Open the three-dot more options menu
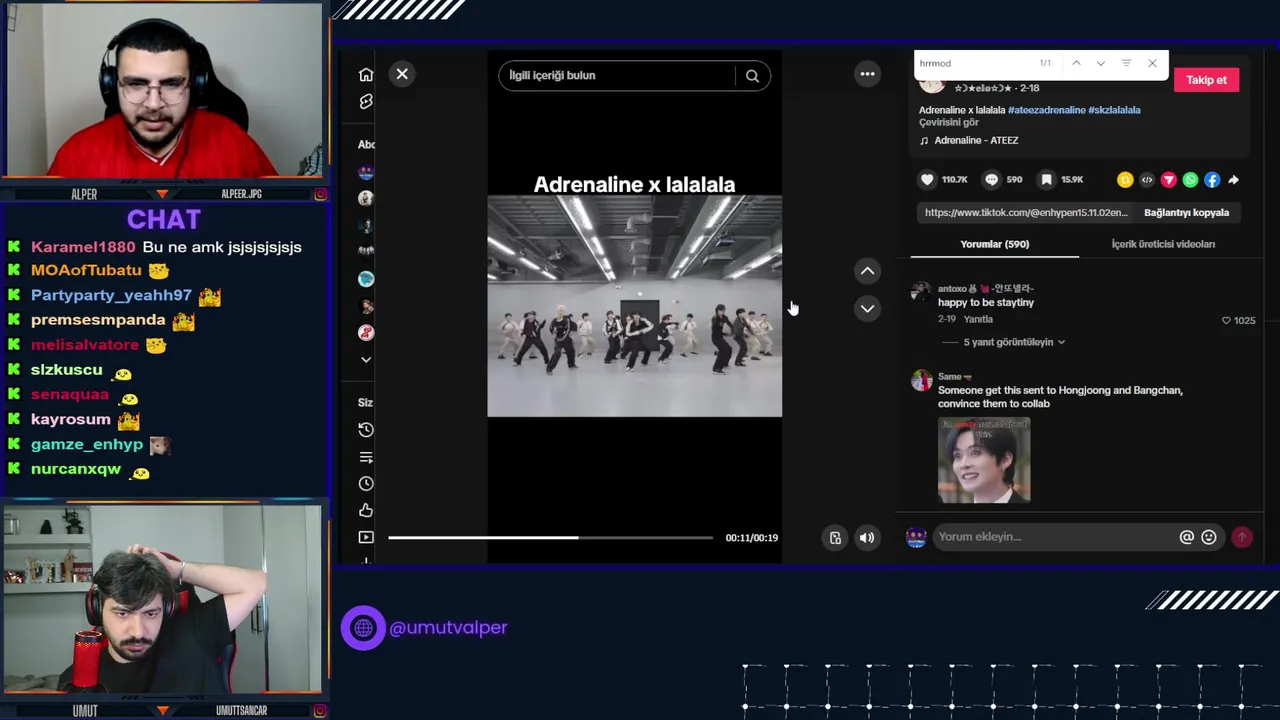This screenshot has width=1280, height=720. click(867, 74)
